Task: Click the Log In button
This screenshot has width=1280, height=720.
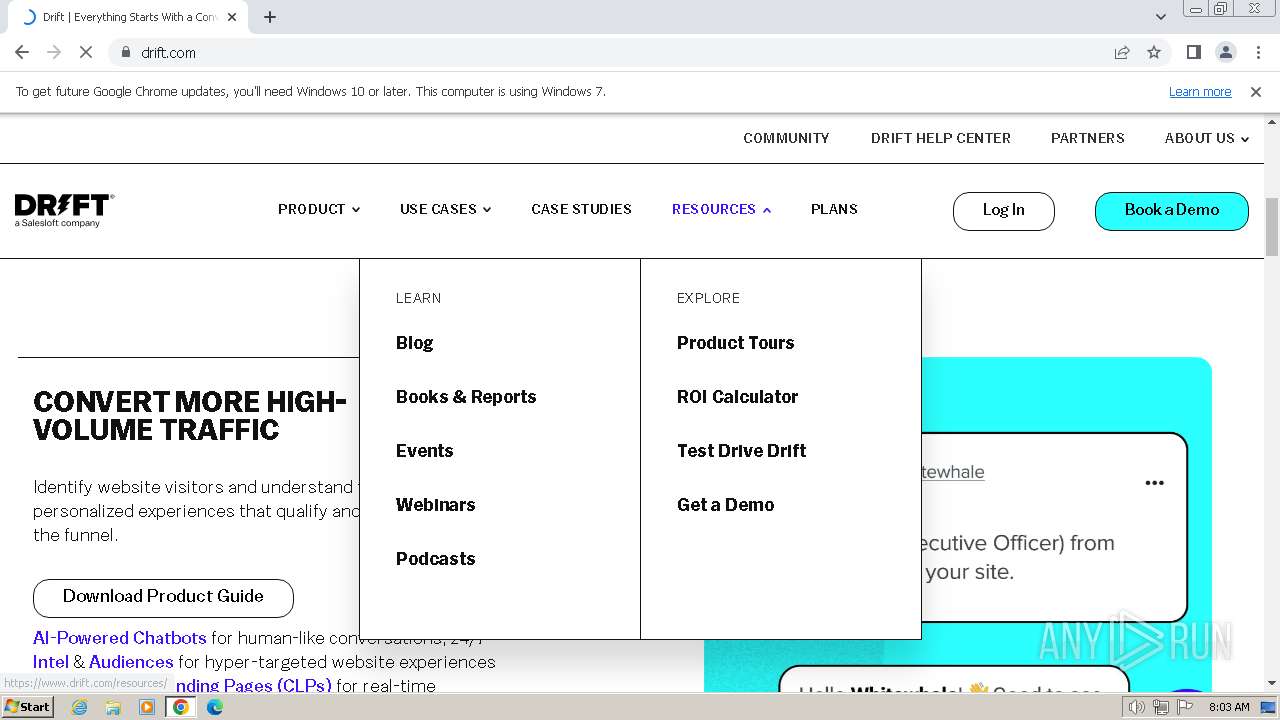Action: [x=1003, y=210]
